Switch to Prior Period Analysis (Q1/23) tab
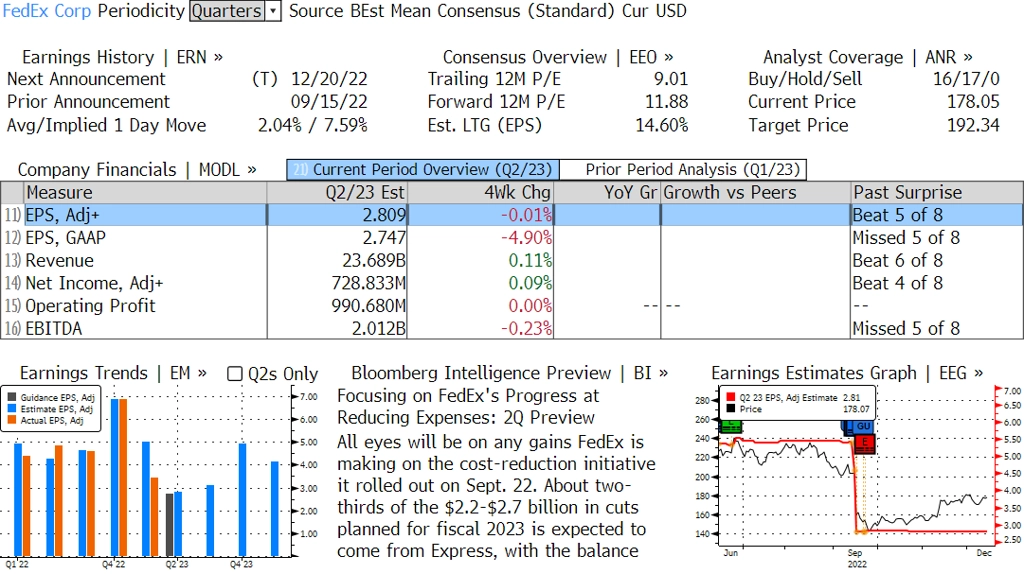 click(x=684, y=170)
